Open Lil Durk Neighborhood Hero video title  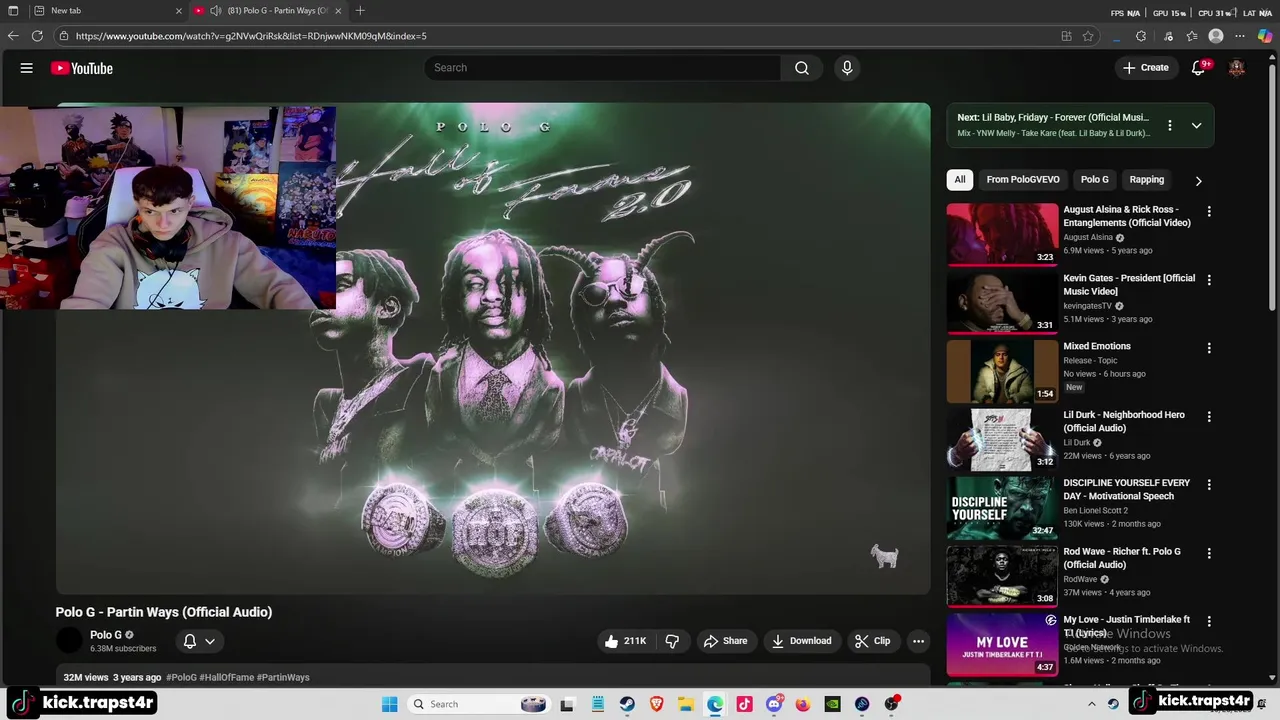pyautogui.click(x=1123, y=421)
